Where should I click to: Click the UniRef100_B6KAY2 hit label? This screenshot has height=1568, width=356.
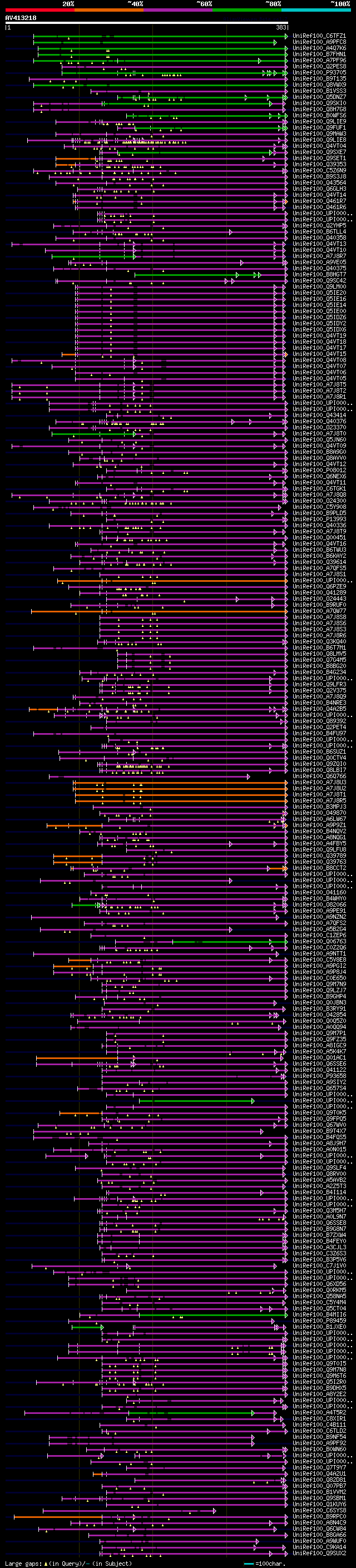(x=319, y=556)
